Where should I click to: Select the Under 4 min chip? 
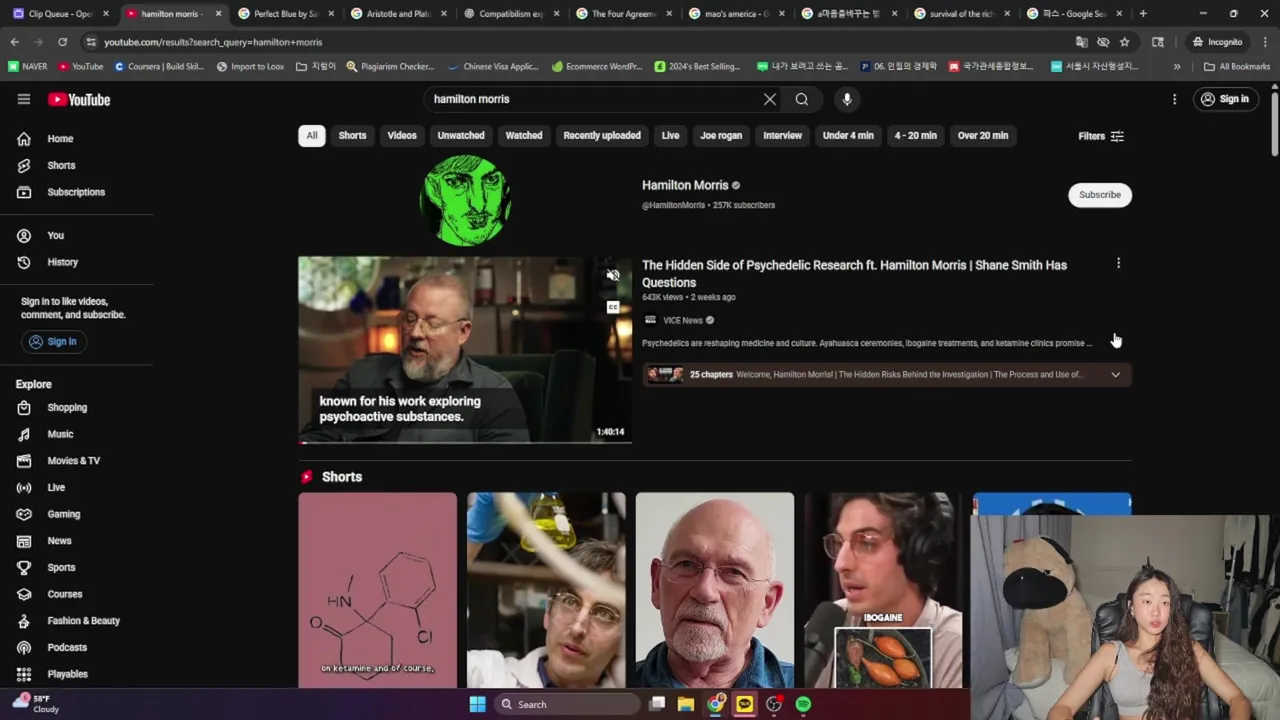tap(848, 135)
